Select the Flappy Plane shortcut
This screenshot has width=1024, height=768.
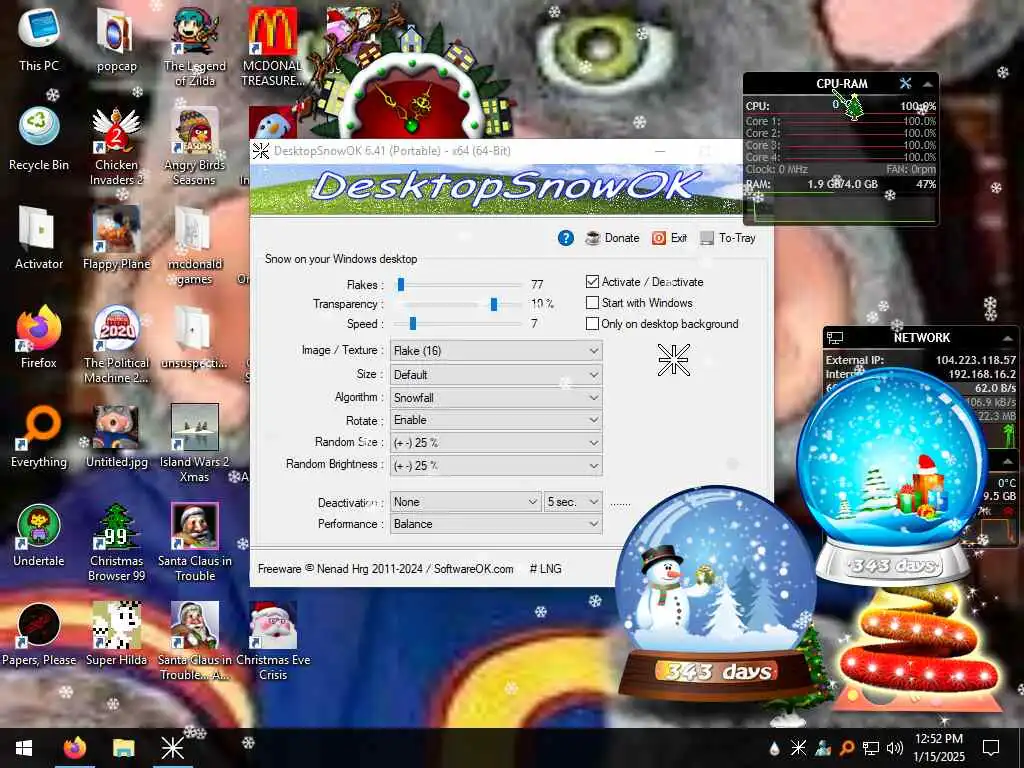116,238
